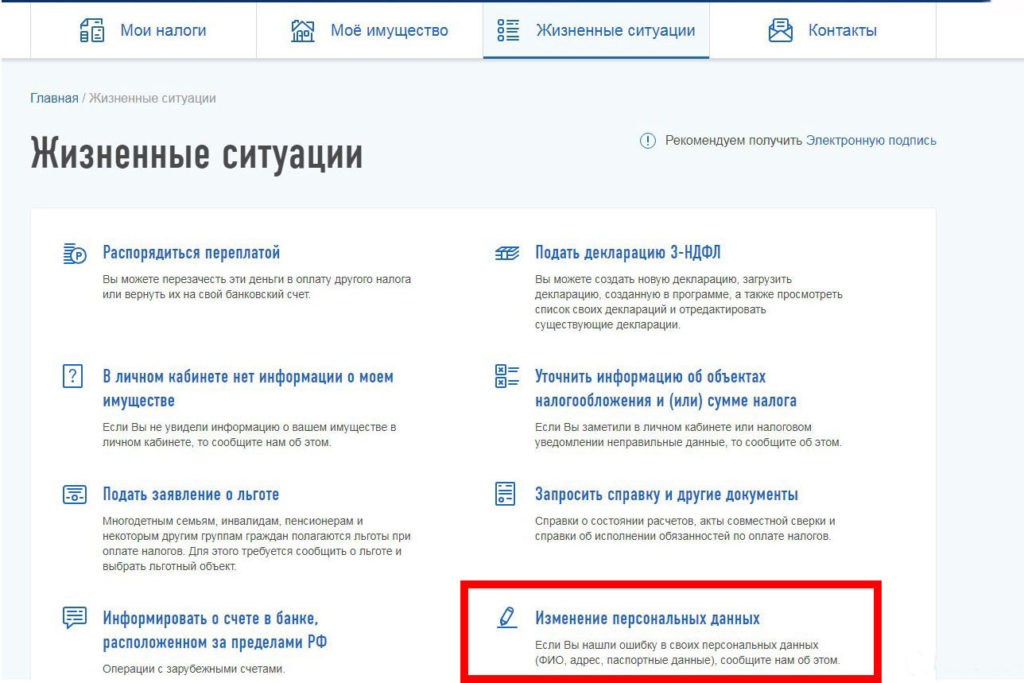Click the pencil icon for Изменение персональных данных
This screenshot has height=683, width=1024.
click(506, 618)
